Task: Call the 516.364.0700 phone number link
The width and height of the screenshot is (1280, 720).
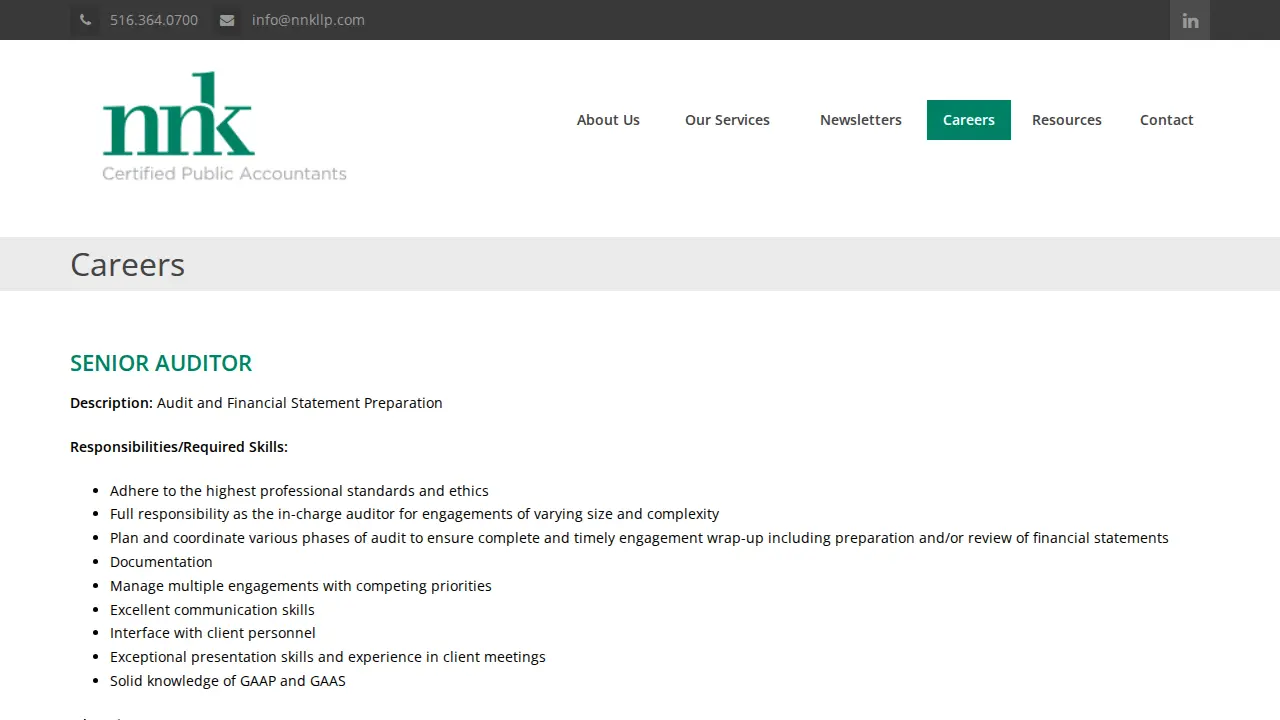Action: tap(154, 20)
